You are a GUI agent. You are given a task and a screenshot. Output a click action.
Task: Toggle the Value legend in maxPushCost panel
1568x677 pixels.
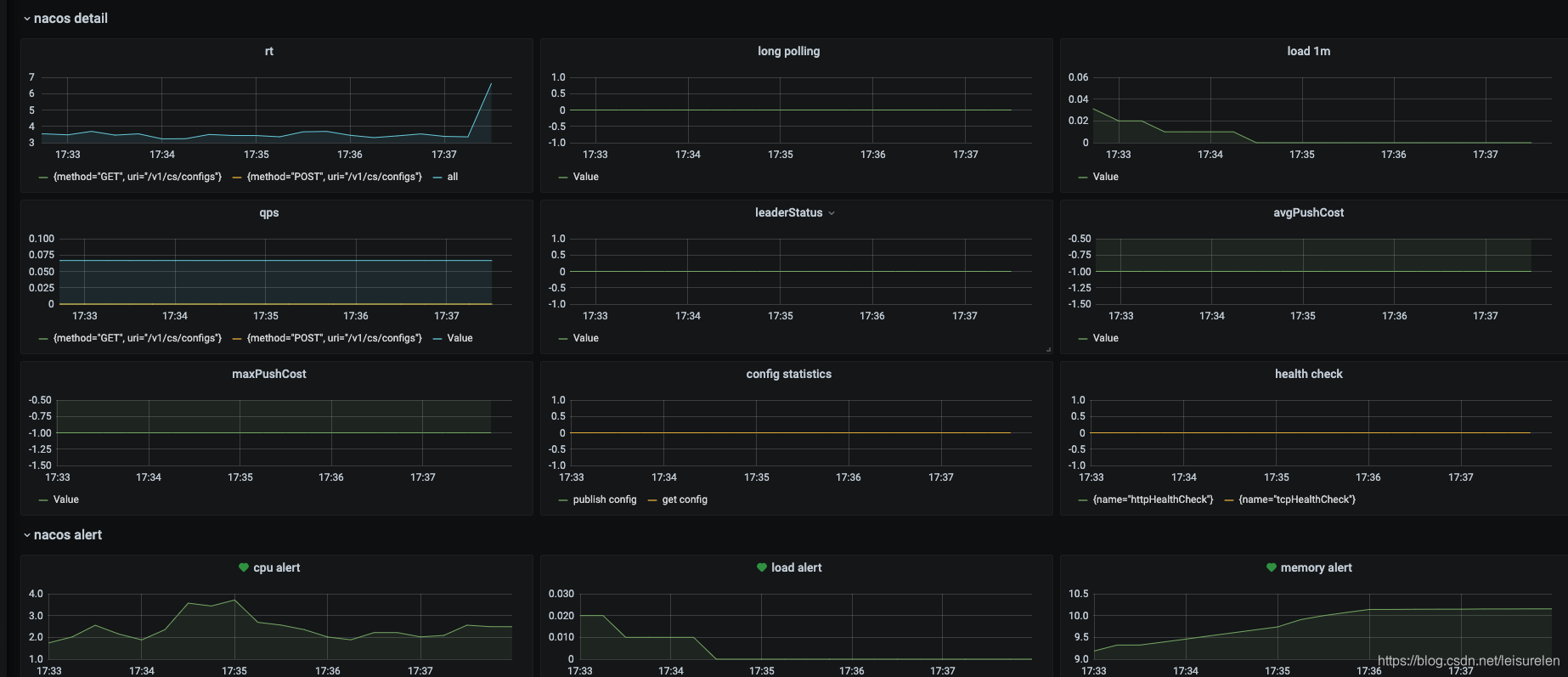(66, 499)
